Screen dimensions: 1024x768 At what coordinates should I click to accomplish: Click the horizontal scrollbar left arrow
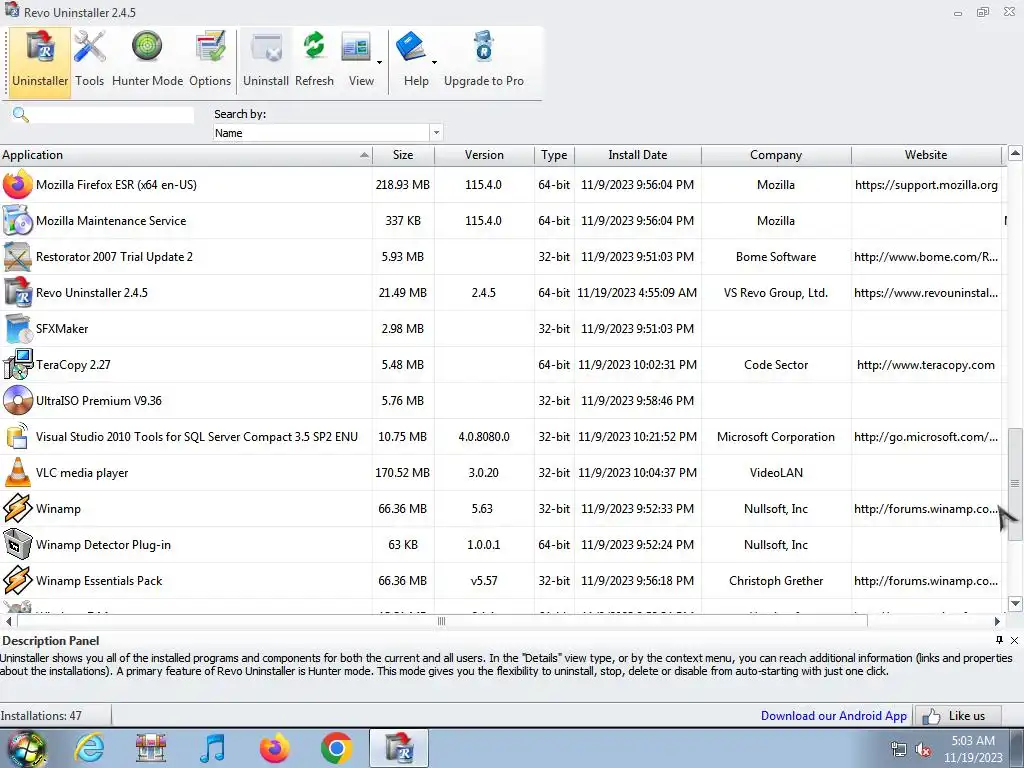click(x=8, y=621)
